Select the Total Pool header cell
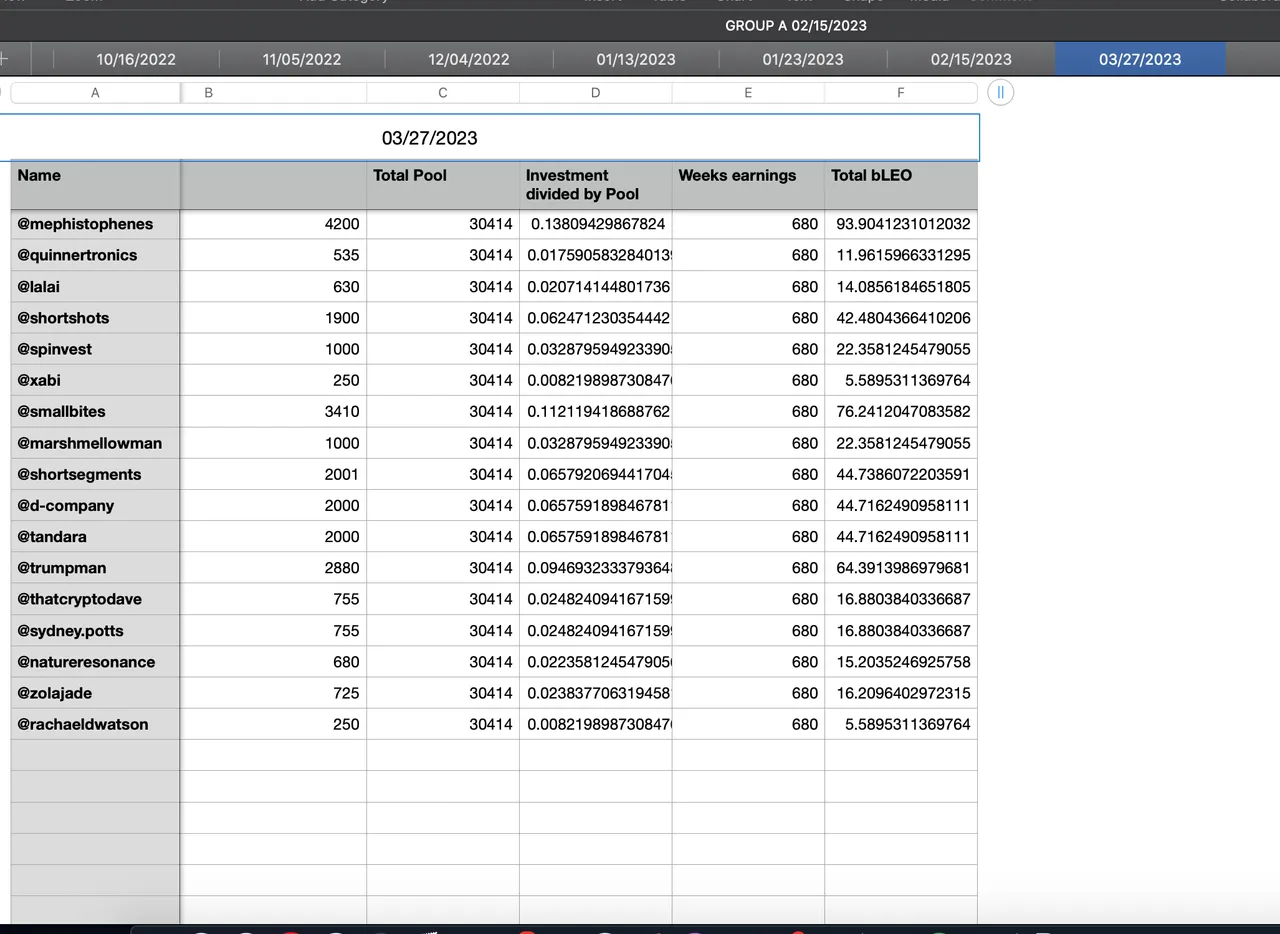1280x934 pixels. click(x=443, y=185)
